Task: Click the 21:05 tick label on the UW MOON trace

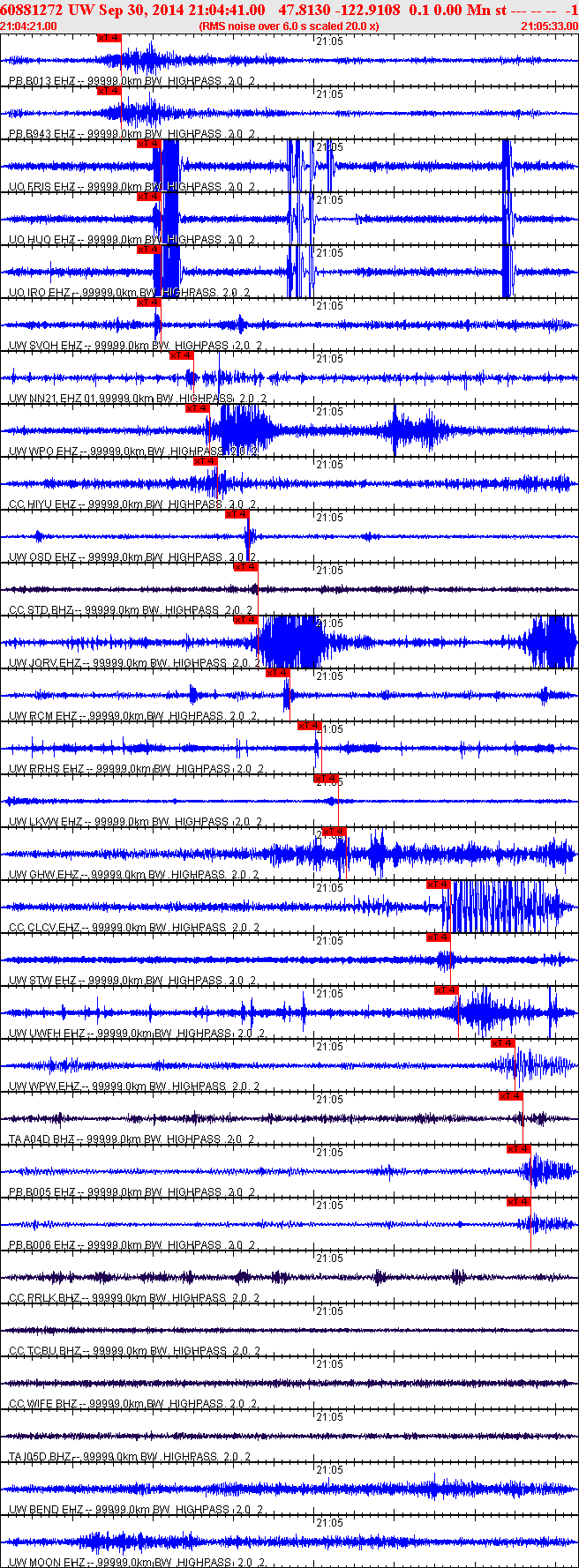Action: pyautogui.click(x=329, y=1523)
